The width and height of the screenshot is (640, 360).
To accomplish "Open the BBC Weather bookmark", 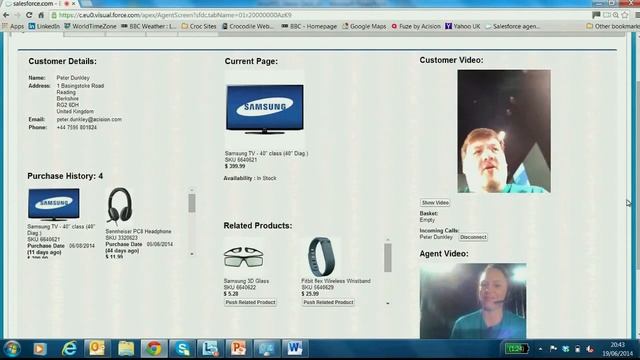I will (x=149, y=26).
